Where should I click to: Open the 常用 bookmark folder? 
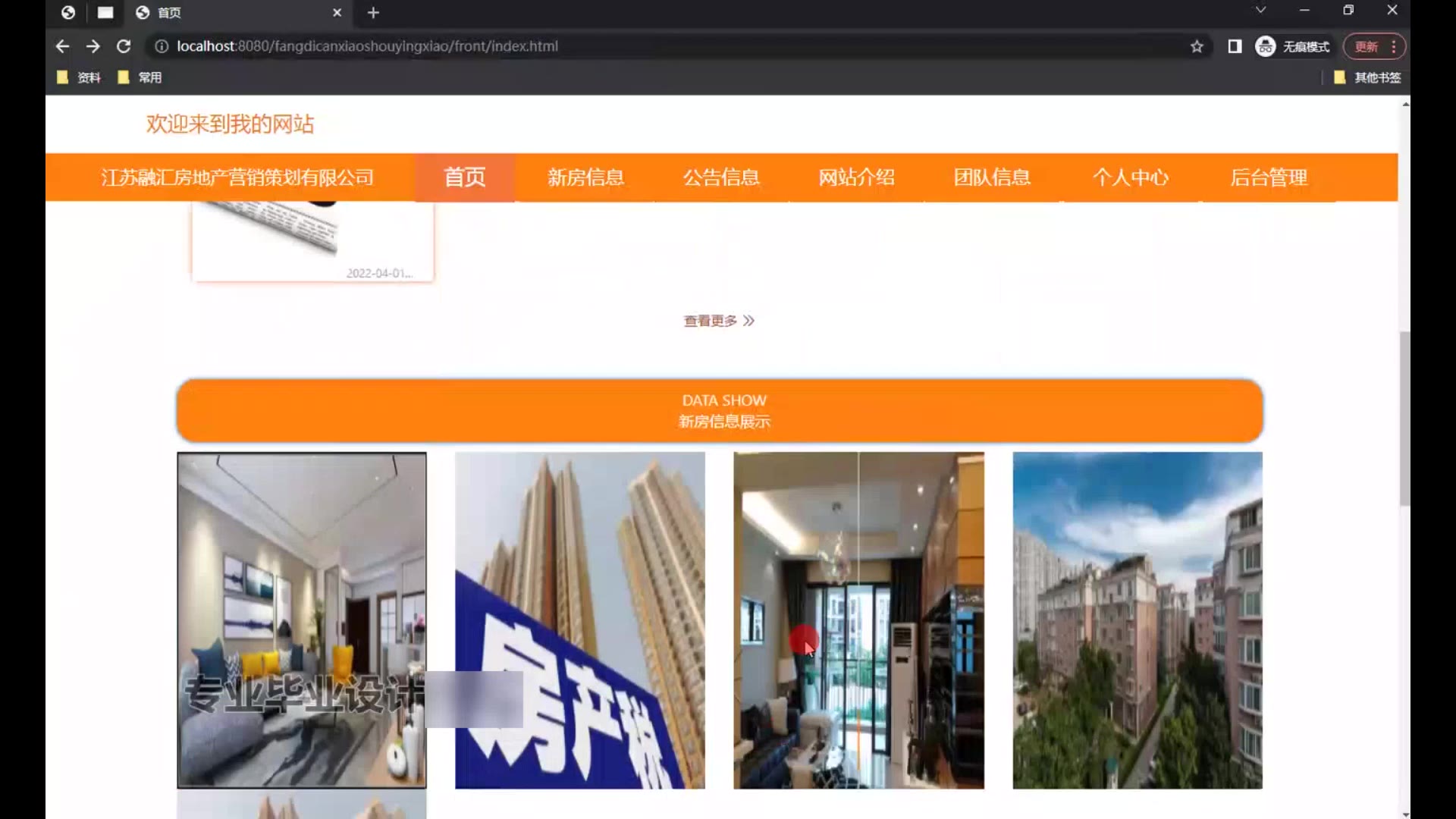[140, 77]
